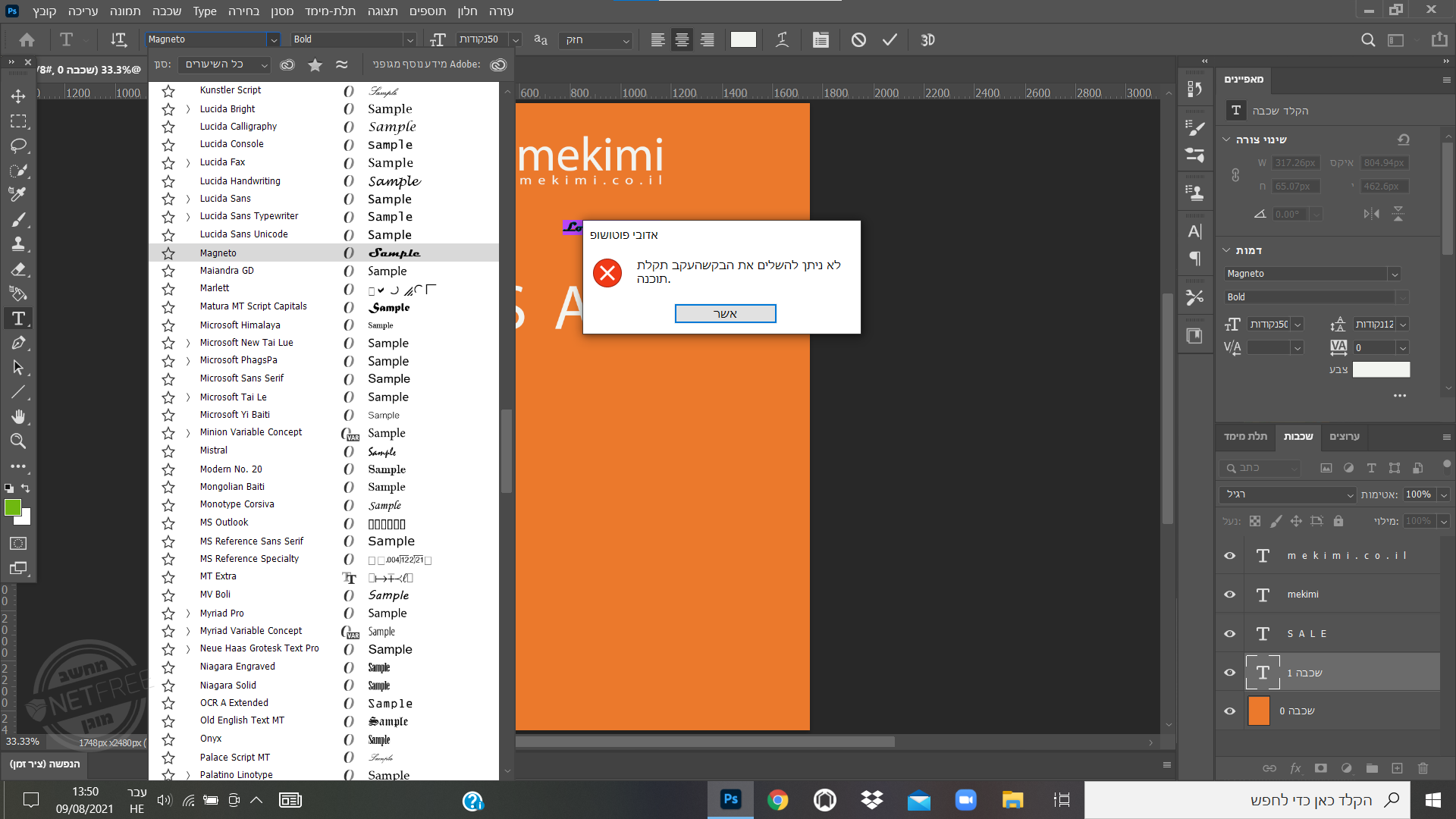Open the Type menu

tap(204, 11)
